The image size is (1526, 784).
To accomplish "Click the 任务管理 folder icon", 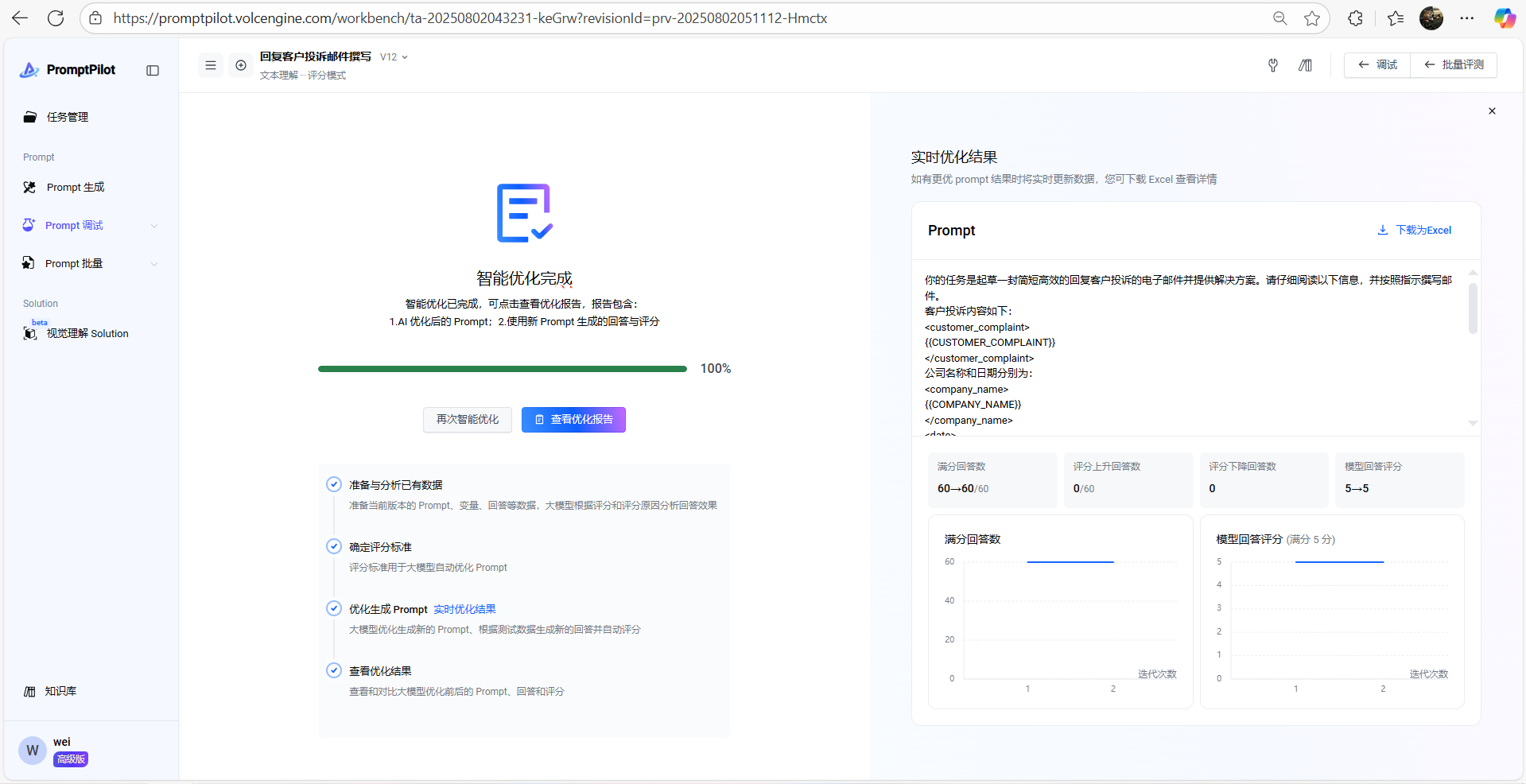I will [x=30, y=117].
